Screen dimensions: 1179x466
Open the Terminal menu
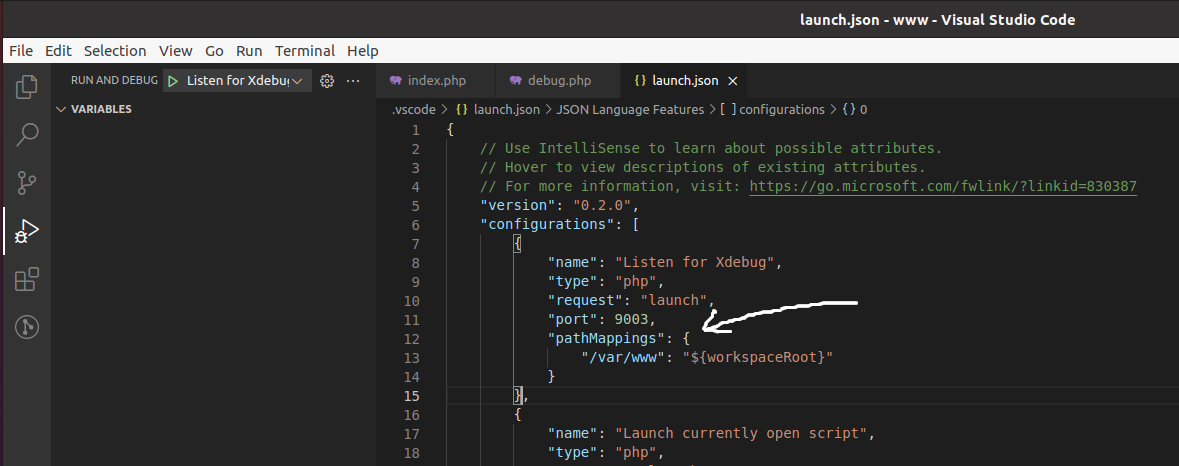pyautogui.click(x=305, y=50)
